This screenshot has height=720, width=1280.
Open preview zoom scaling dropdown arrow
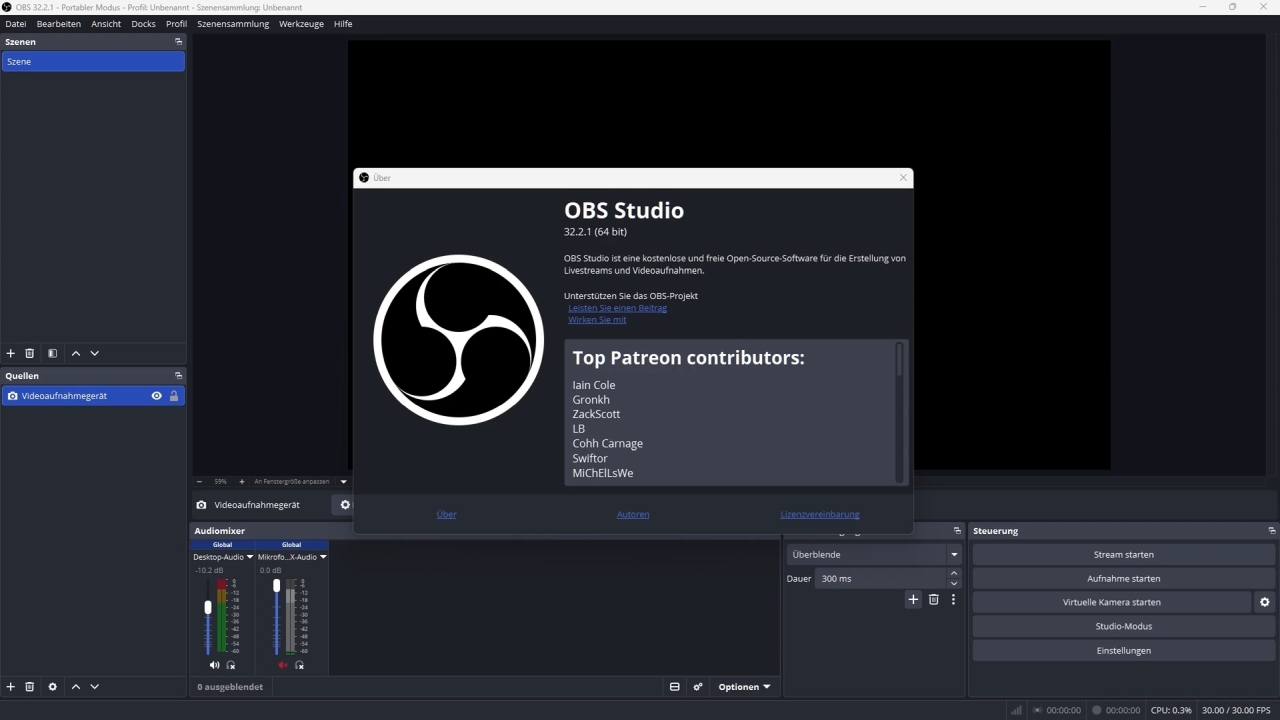point(343,481)
